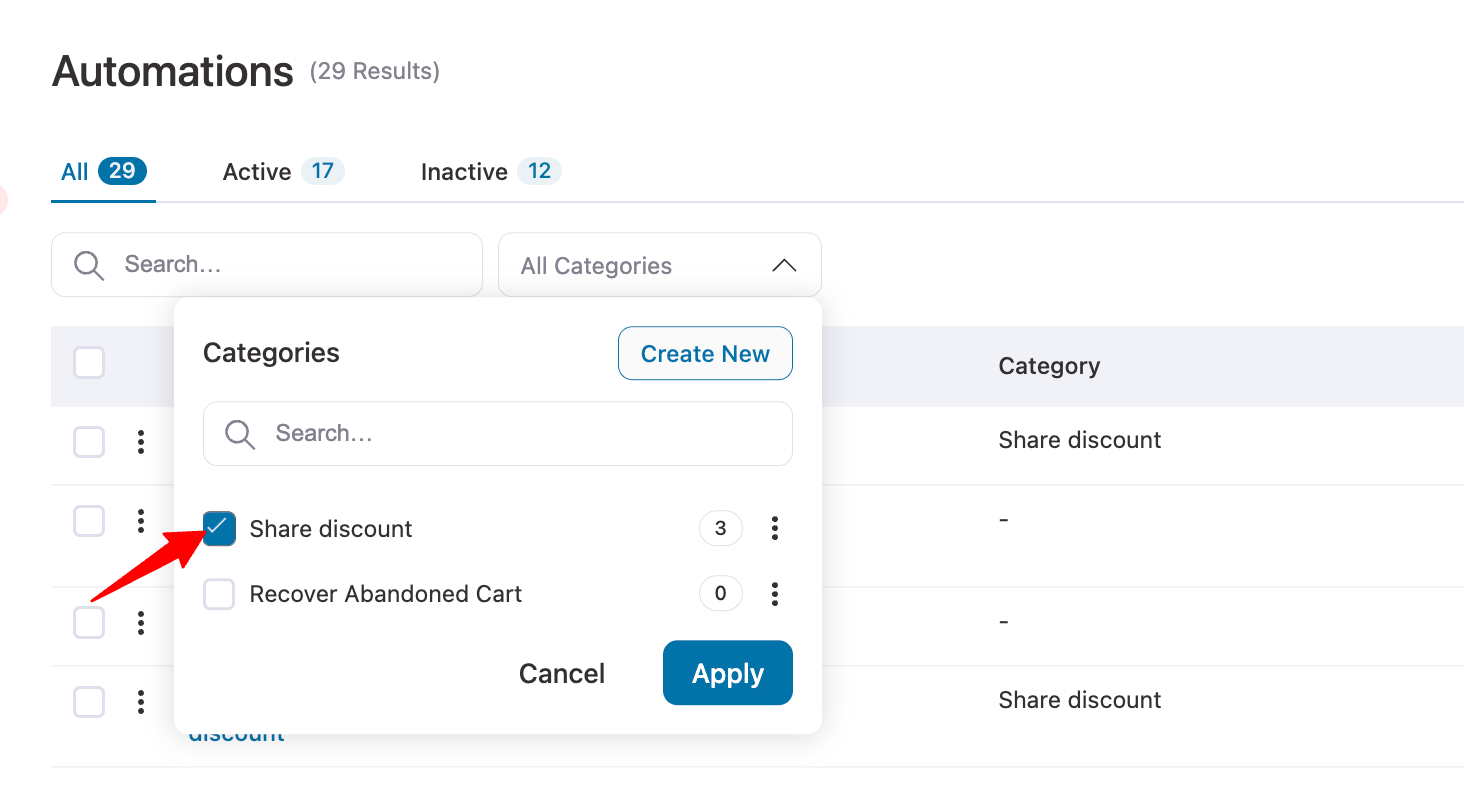Click the Apply button
Viewport: 1464px width, 786px height.
(727, 673)
